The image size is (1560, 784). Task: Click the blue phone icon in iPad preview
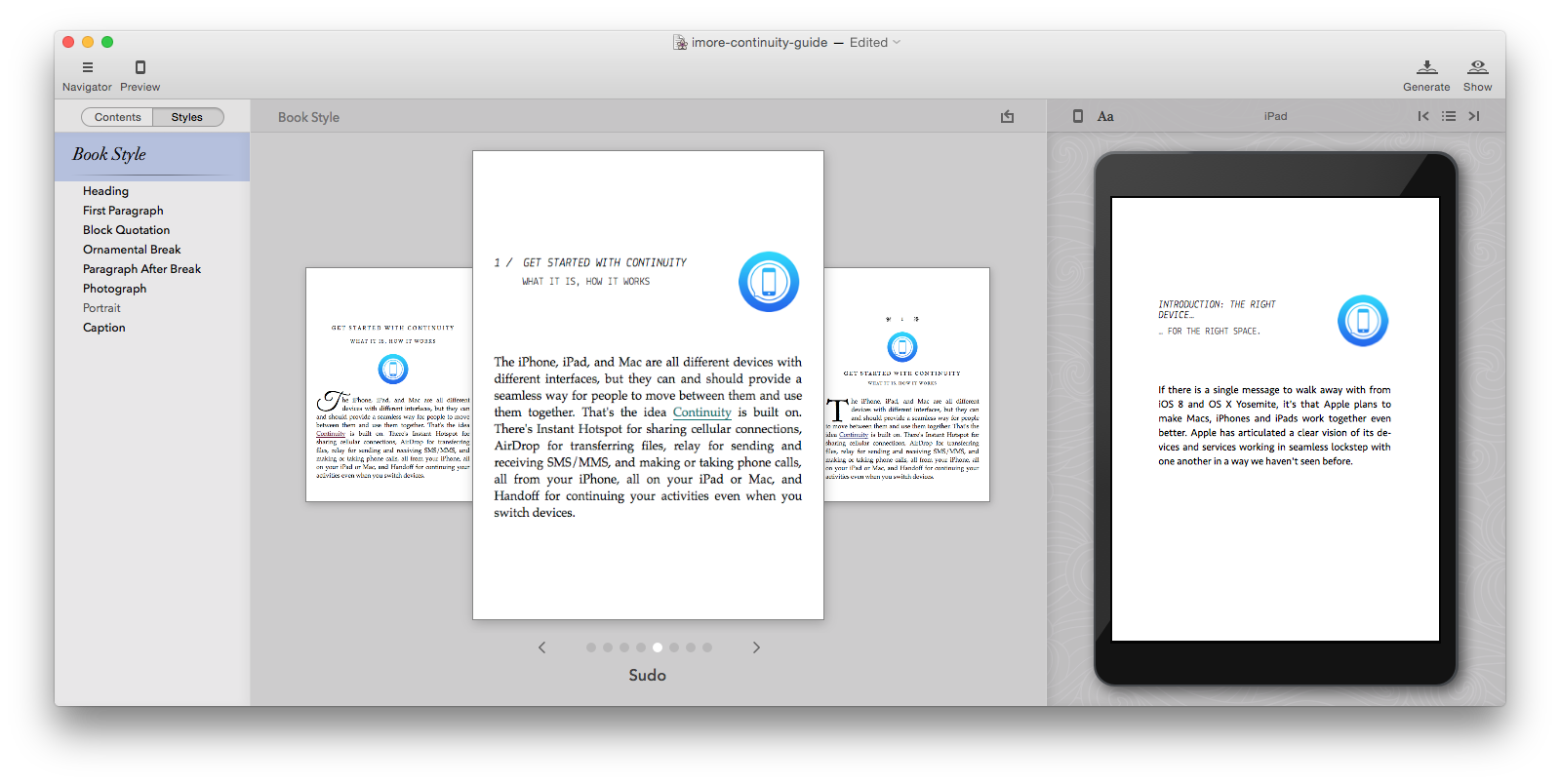click(1363, 321)
